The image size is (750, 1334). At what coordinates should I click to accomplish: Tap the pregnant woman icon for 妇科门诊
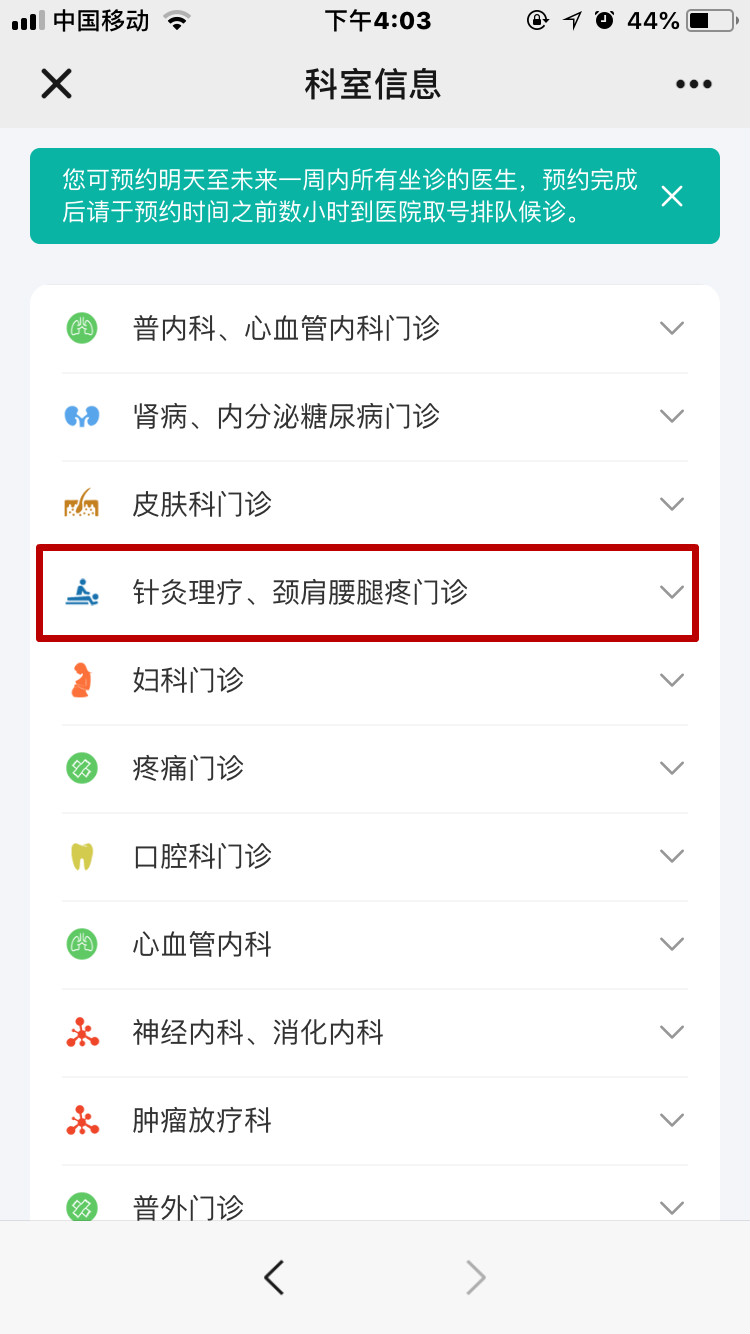[x=82, y=680]
